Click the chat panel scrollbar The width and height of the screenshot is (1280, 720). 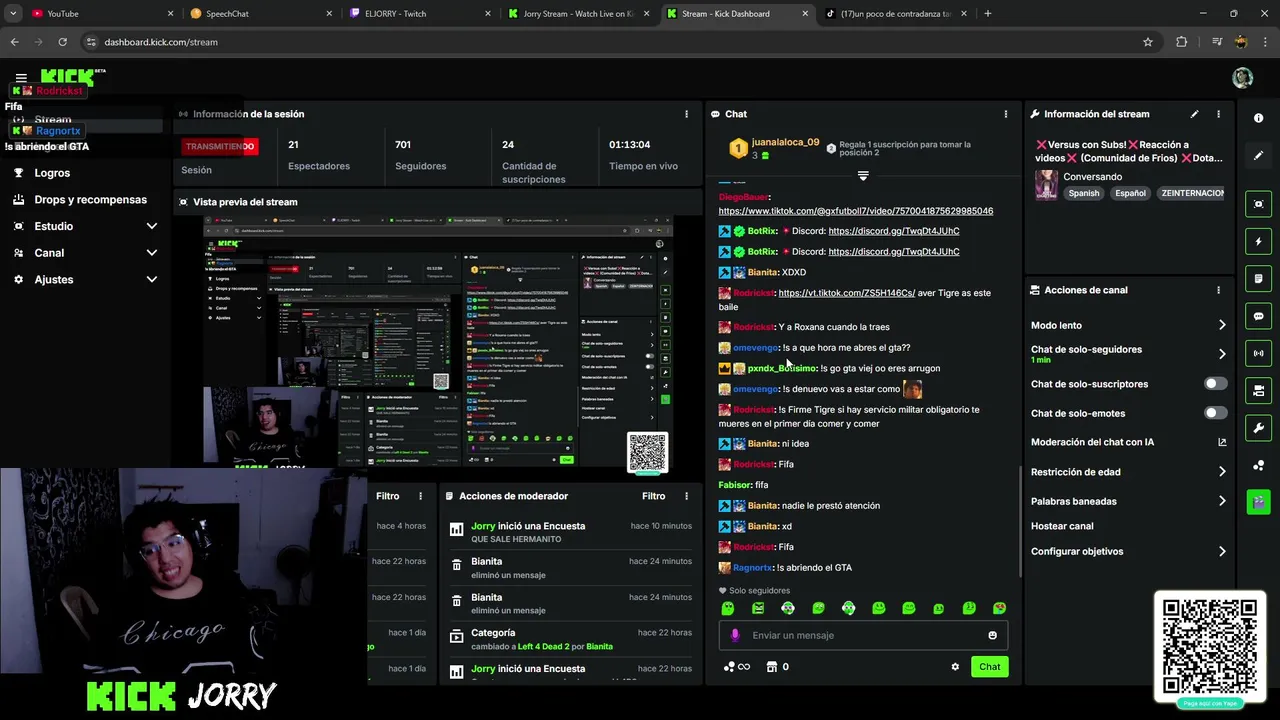[1019, 522]
